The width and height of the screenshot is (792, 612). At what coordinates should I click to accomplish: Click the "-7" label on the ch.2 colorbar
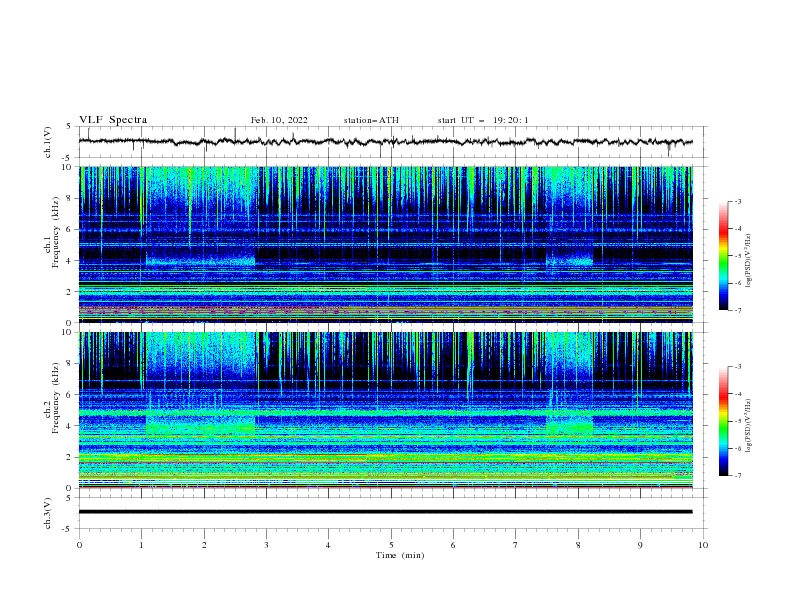tap(737, 476)
